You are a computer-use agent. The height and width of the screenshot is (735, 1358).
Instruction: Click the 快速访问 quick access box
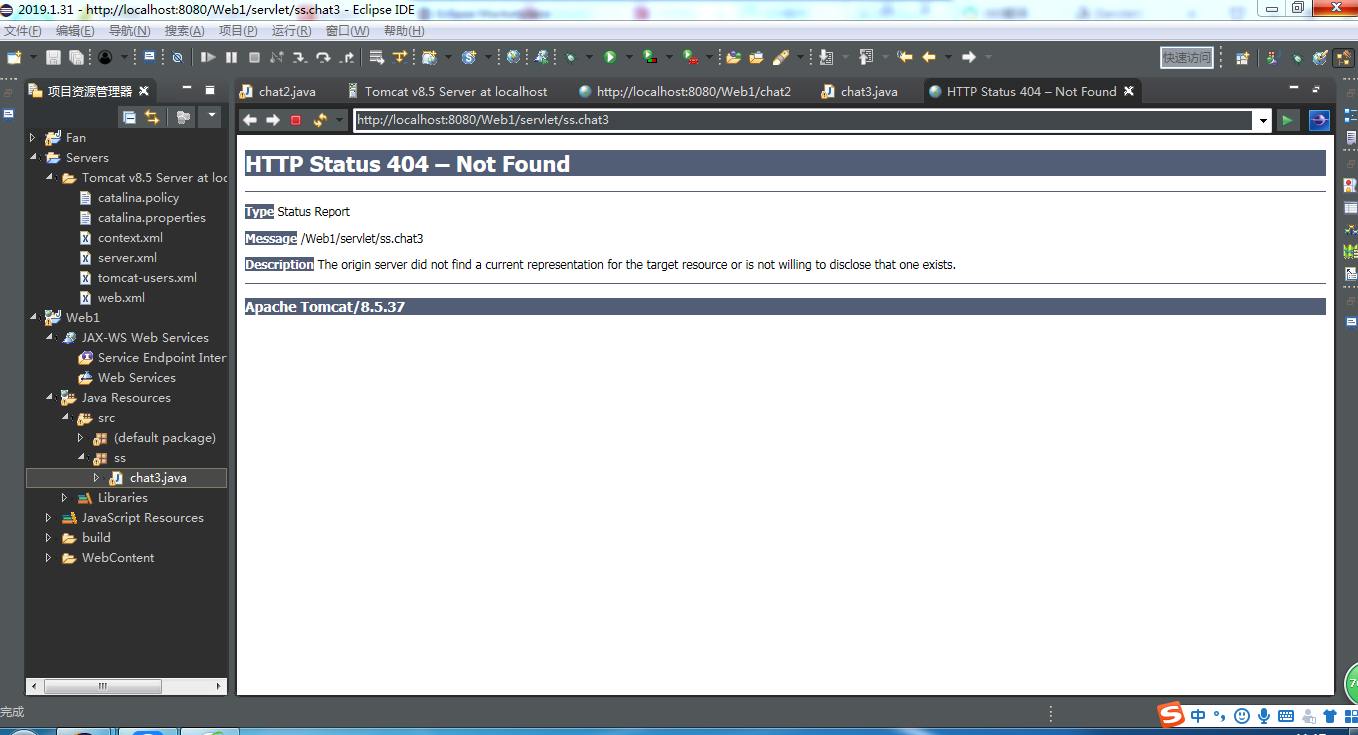pyautogui.click(x=1187, y=57)
